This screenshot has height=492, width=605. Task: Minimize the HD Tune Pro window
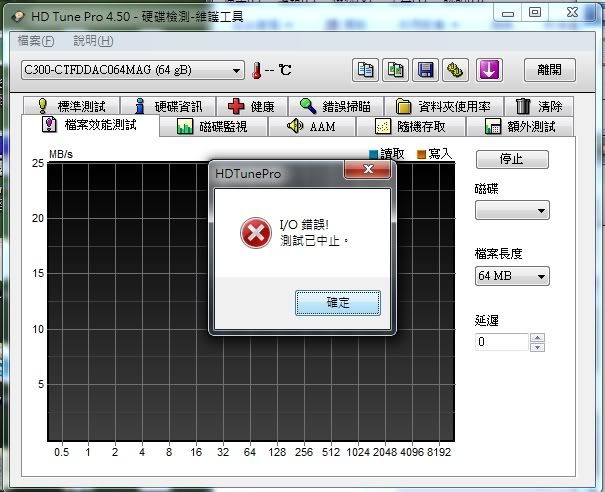508,13
